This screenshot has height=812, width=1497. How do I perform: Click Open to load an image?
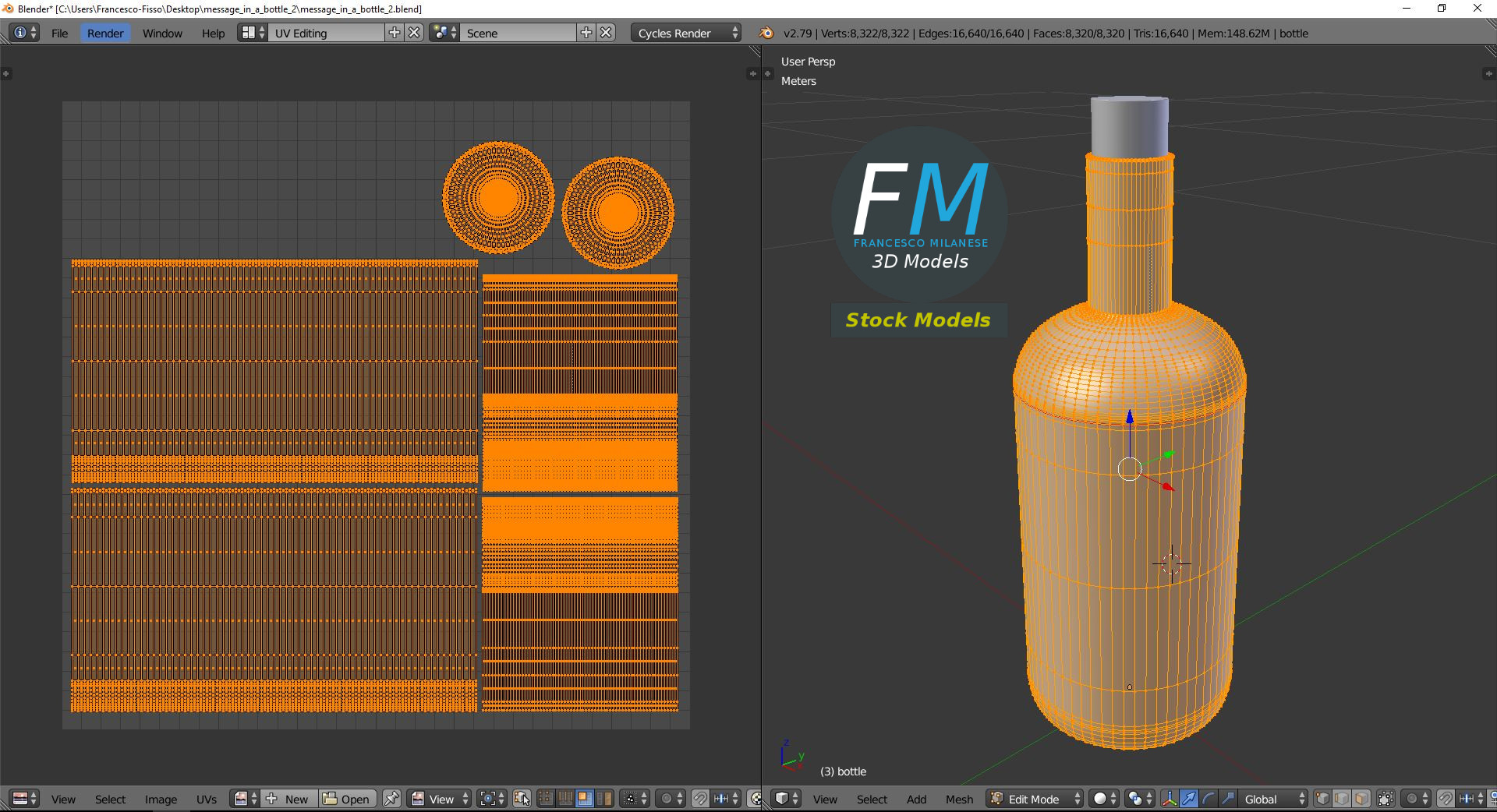coord(347,799)
